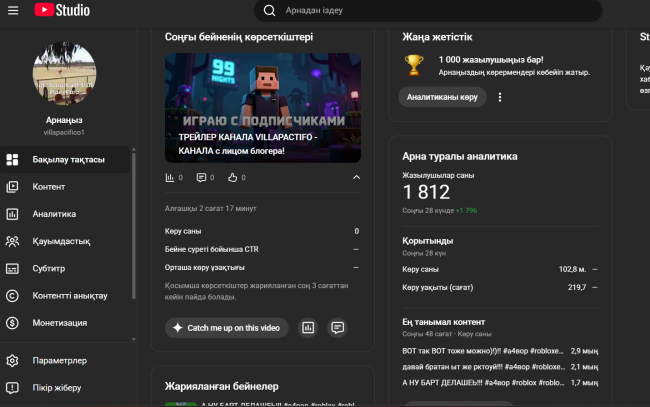Select Бақылау тақтасы menu item
The height and width of the screenshot is (407, 650).
click(65, 160)
